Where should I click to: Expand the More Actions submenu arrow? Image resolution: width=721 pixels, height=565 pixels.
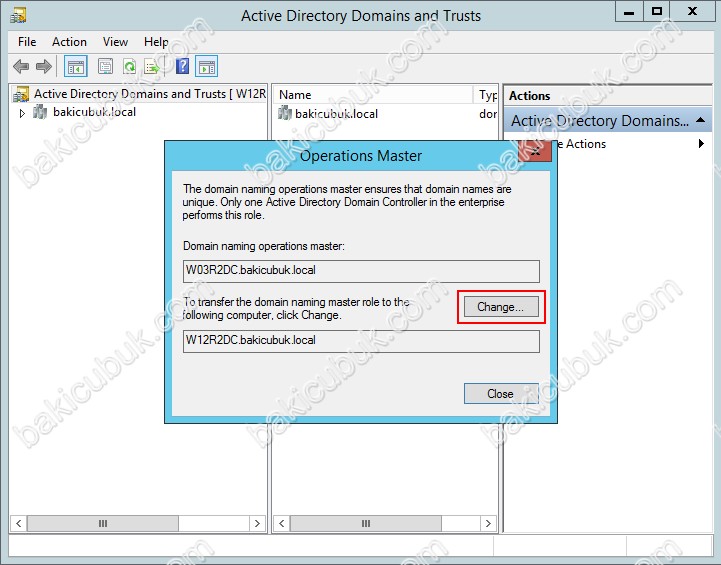click(701, 143)
